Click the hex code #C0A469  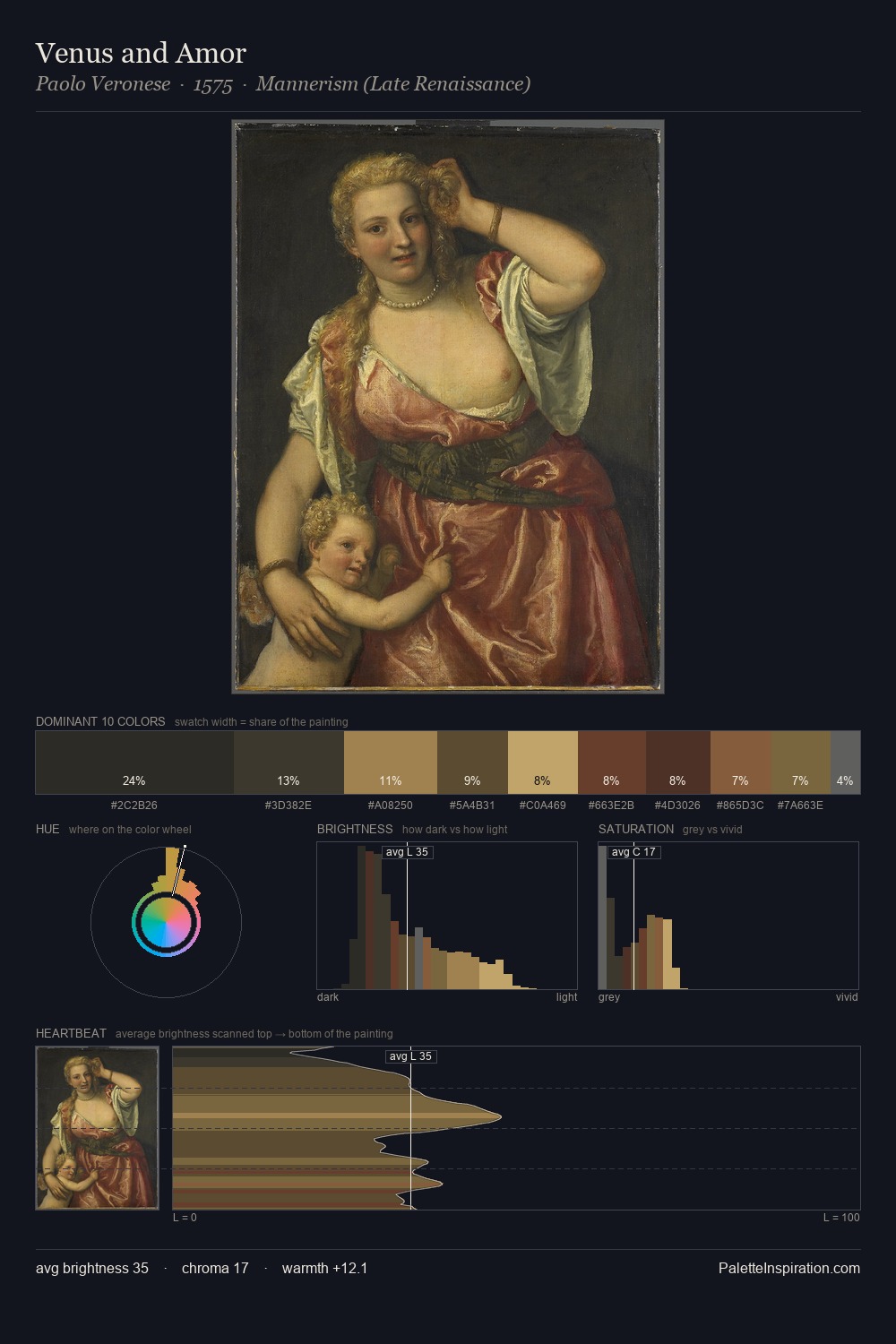click(x=543, y=806)
